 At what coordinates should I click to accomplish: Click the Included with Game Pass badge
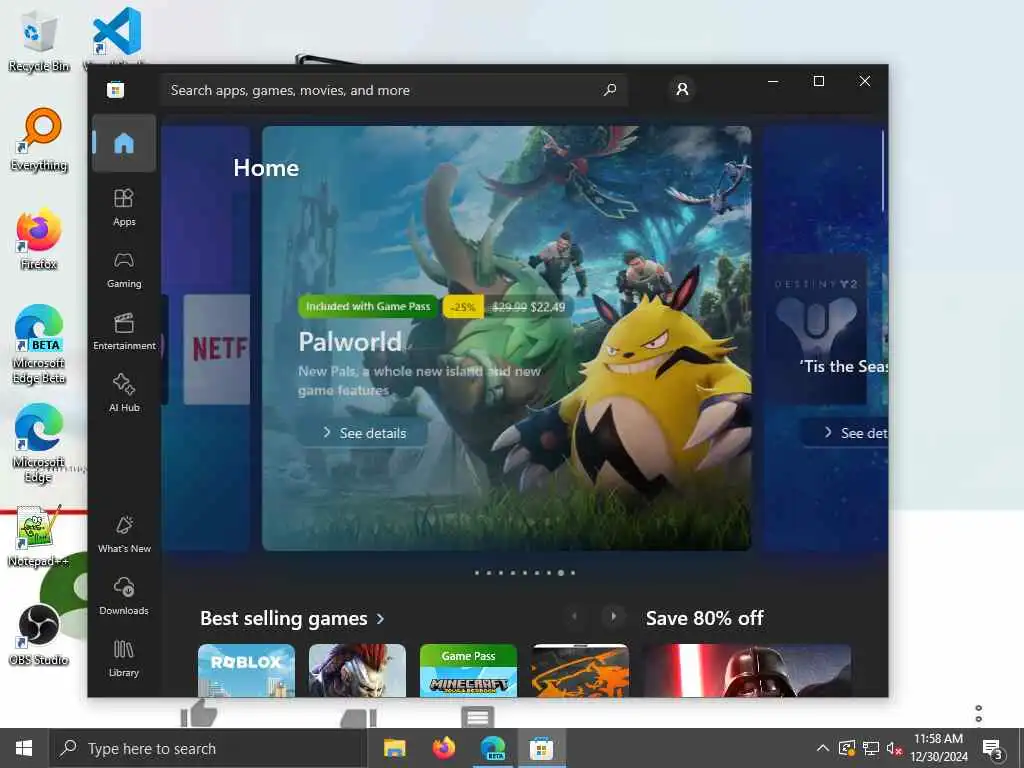(x=368, y=306)
